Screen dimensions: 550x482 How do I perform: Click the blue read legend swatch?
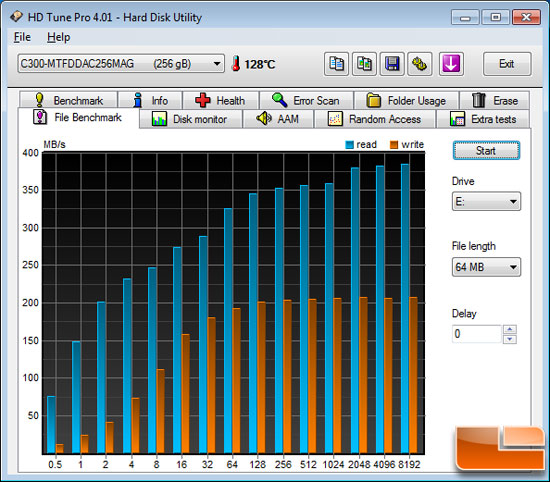pyautogui.click(x=349, y=145)
